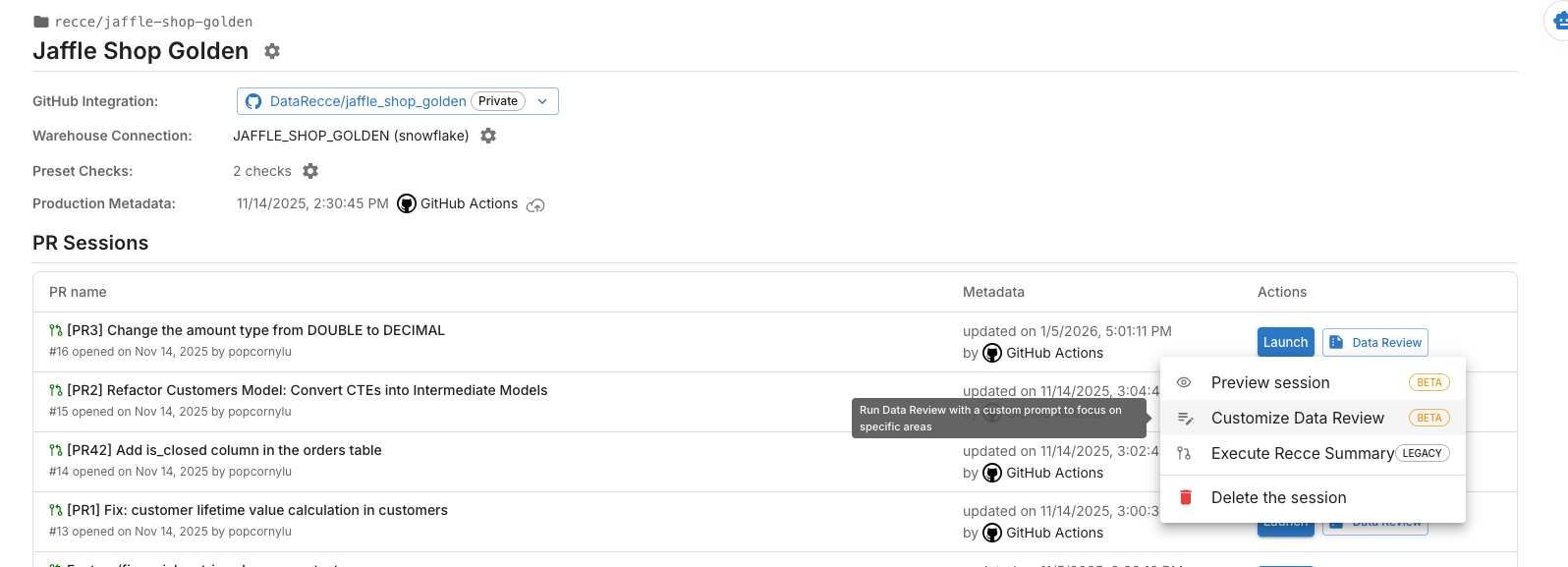Viewport: 1568px width, 567px height.
Task: Click the pull request icon for PR1
Action: (x=56, y=511)
